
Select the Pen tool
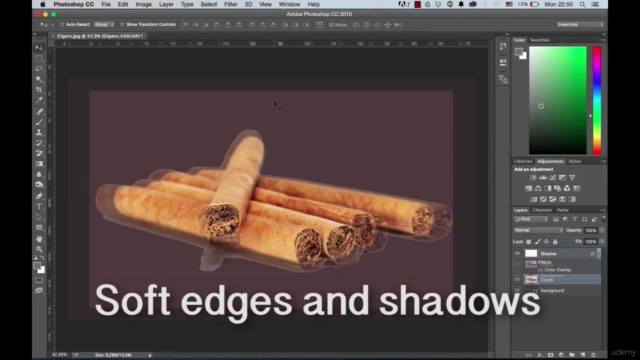[x=39, y=196]
